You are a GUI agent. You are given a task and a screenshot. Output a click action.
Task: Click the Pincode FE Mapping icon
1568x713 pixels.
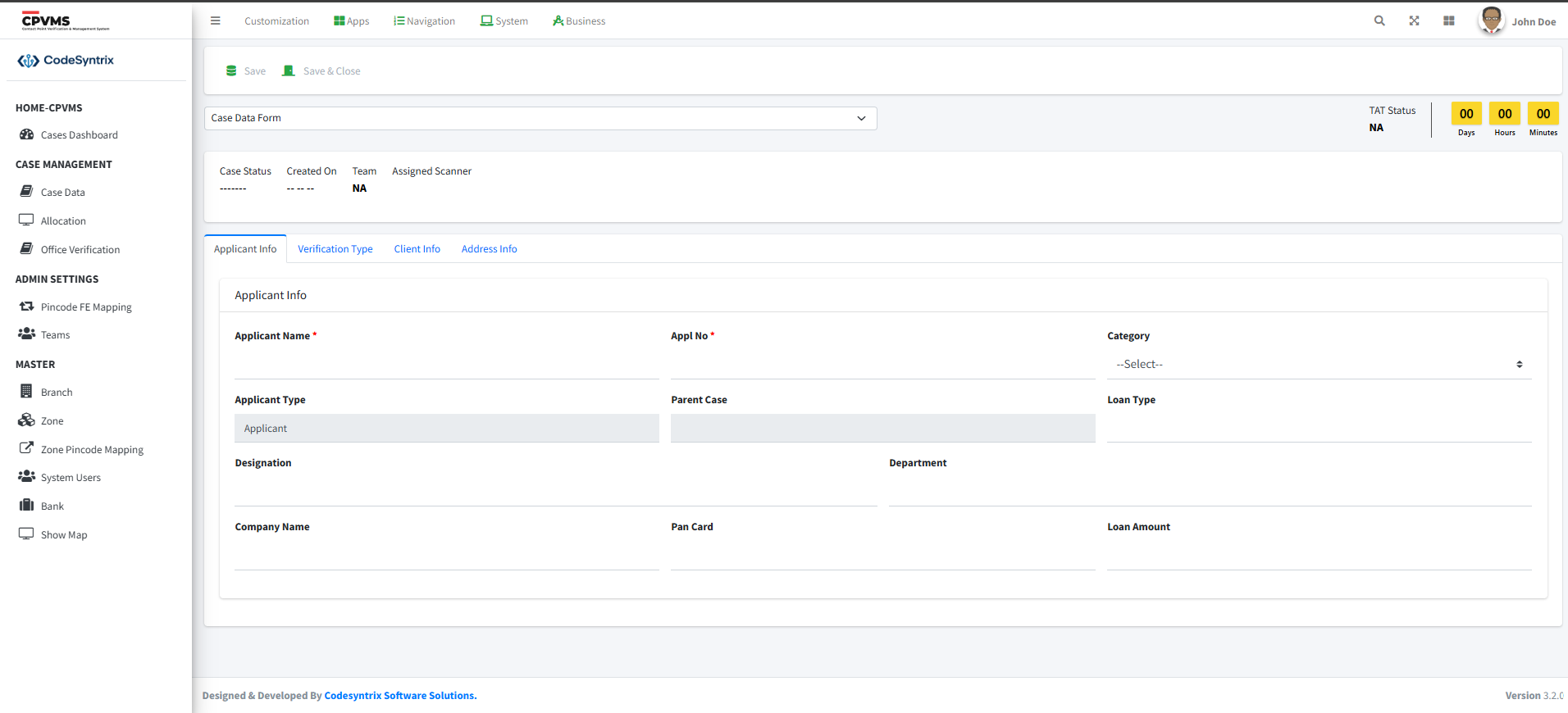click(x=26, y=307)
